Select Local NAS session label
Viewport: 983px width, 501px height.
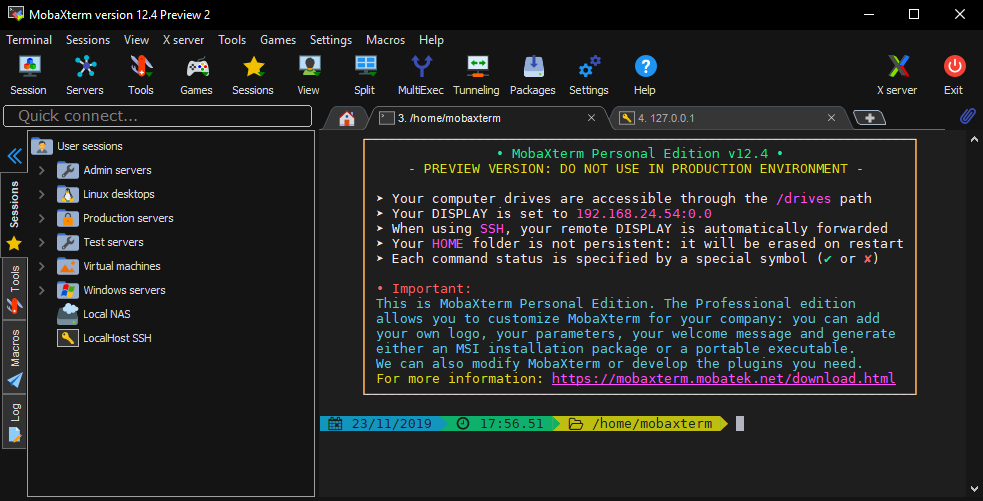click(x=107, y=314)
